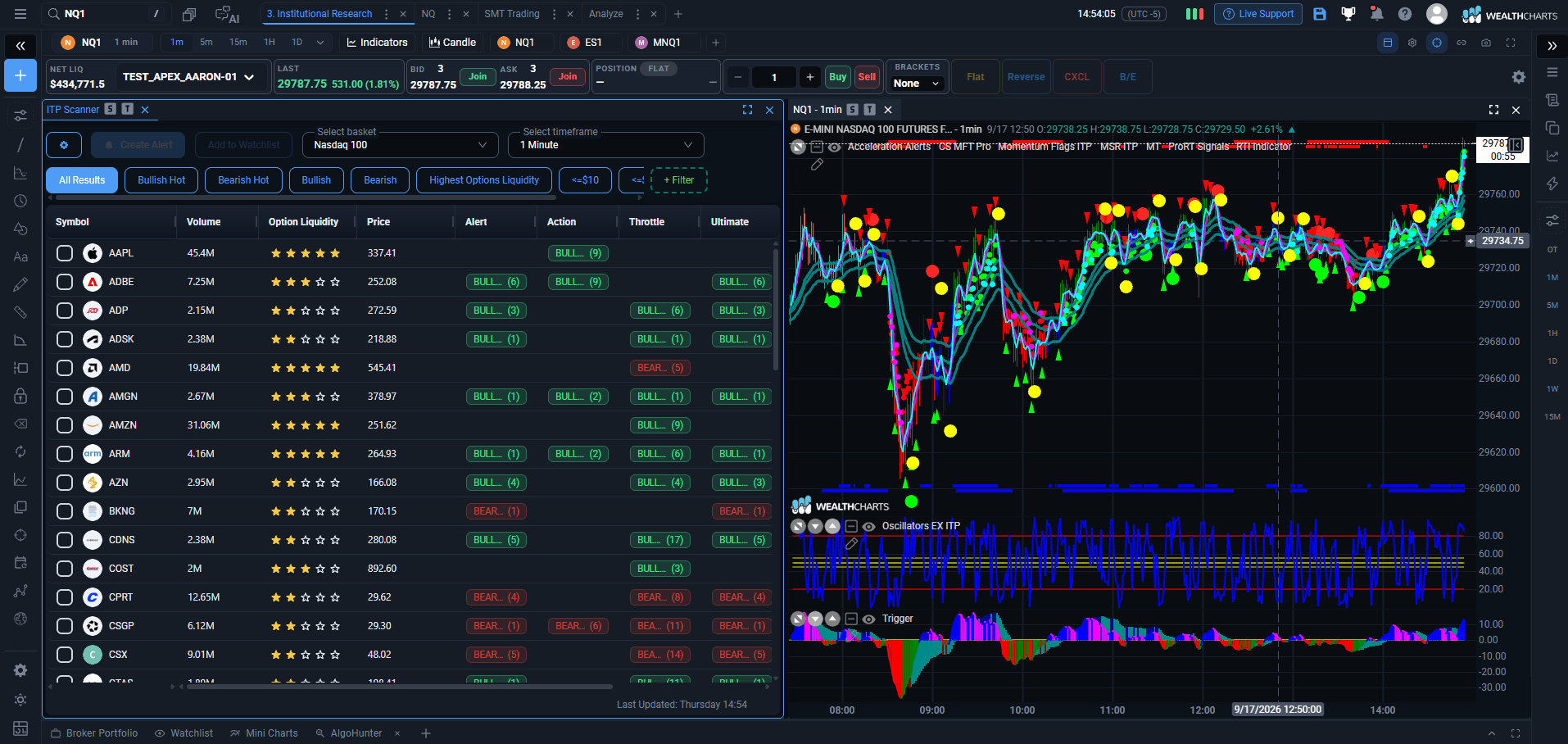Maximize the ITP Scanner panel
This screenshot has width=1568, height=744.
point(747,110)
